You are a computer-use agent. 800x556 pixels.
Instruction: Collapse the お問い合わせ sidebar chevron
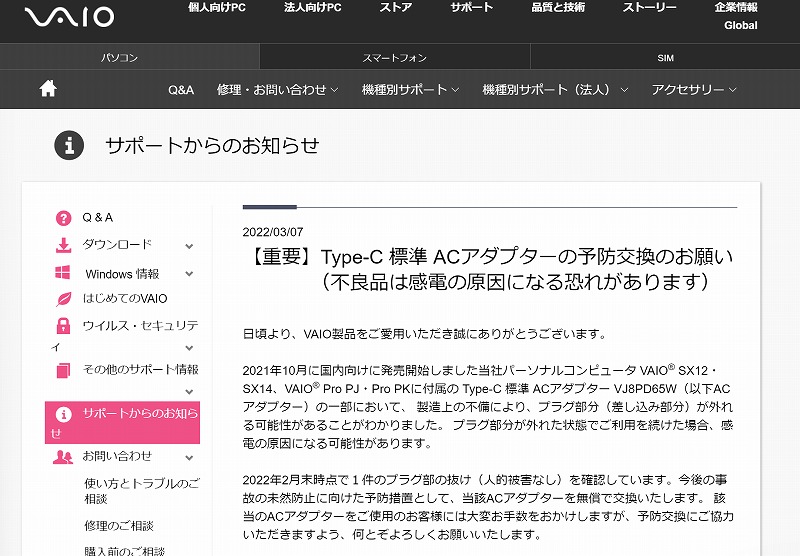tap(189, 458)
